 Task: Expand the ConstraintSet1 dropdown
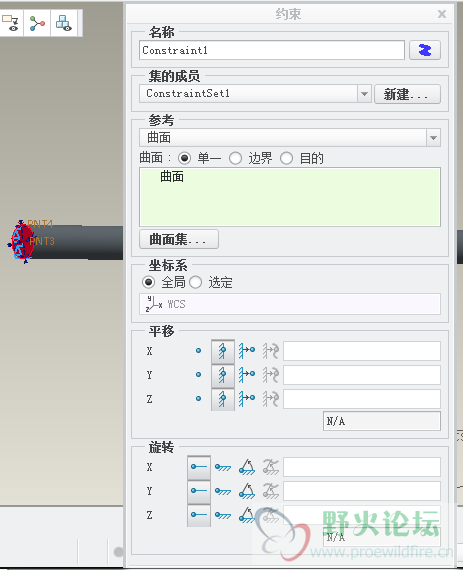[364, 94]
